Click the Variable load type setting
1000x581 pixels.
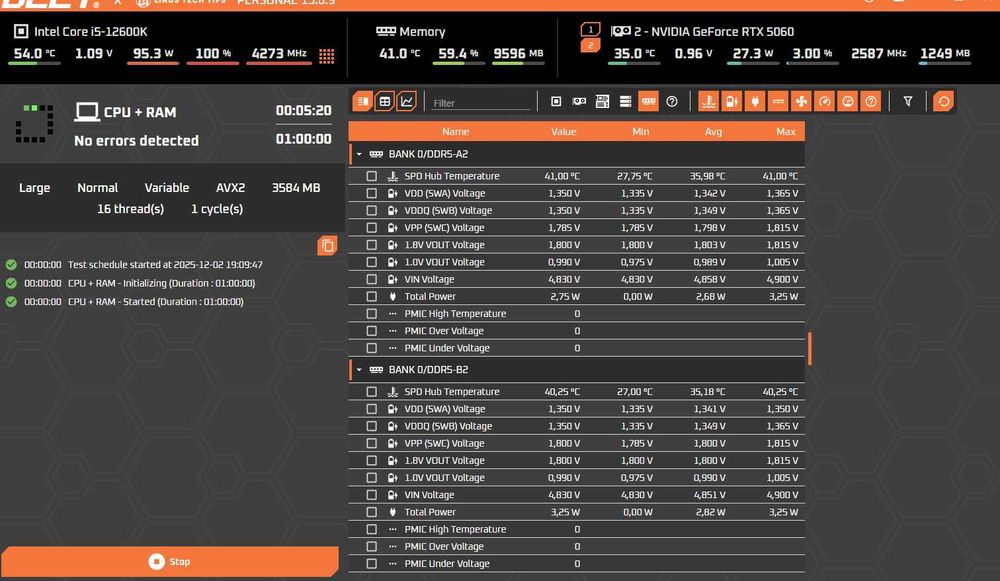coord(166,188)
